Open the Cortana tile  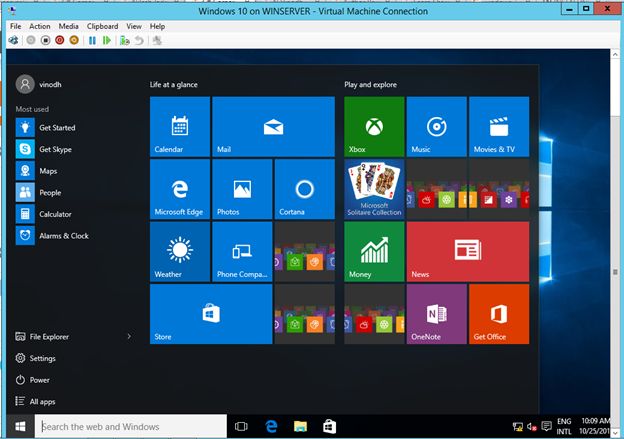click(305, 189)
